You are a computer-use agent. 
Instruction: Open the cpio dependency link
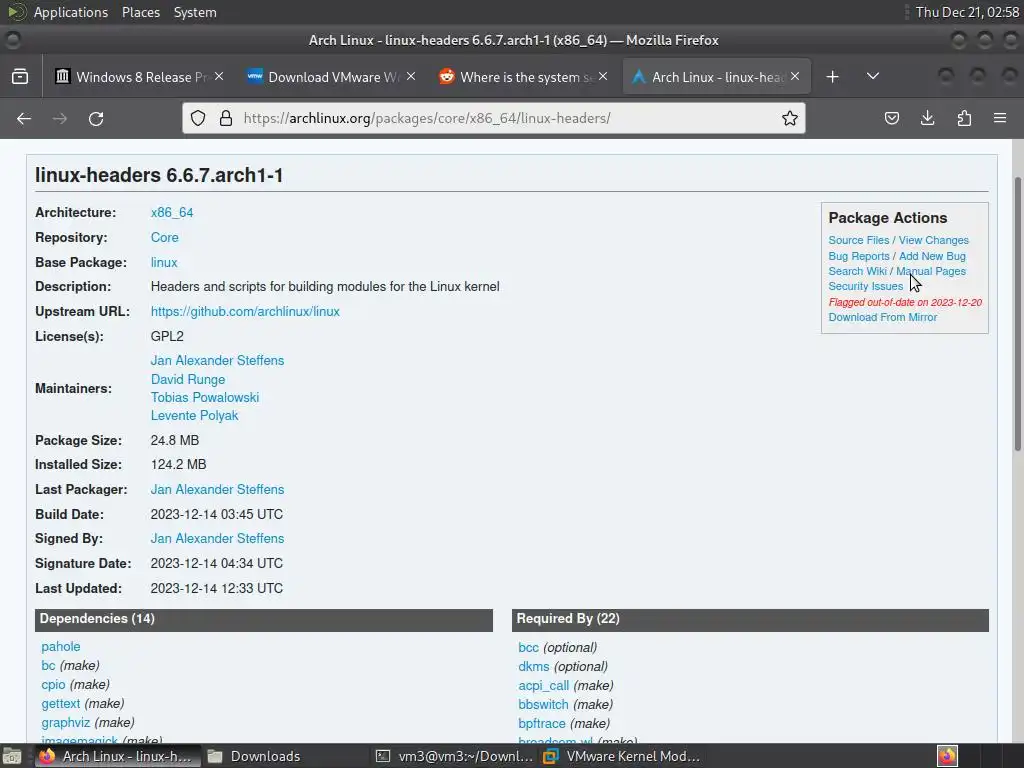[54, 684]
